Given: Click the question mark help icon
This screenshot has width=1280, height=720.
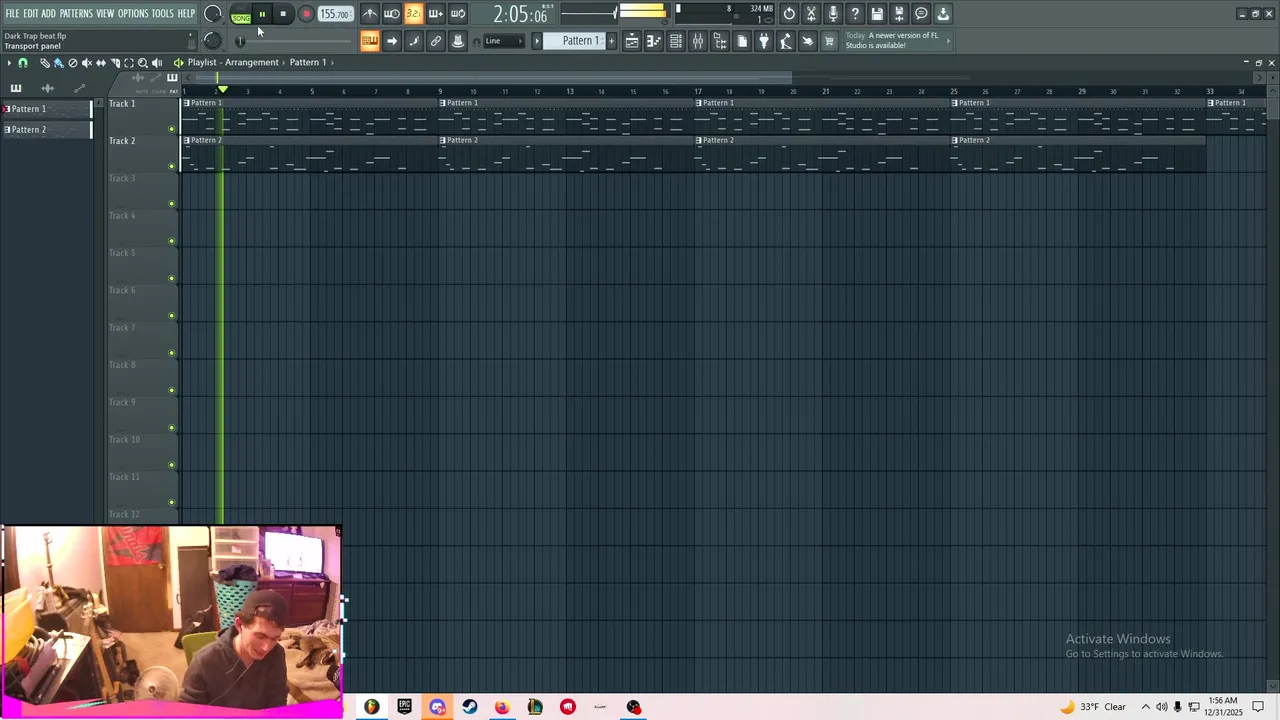Looking at the screenshot, I should [855, 14].
